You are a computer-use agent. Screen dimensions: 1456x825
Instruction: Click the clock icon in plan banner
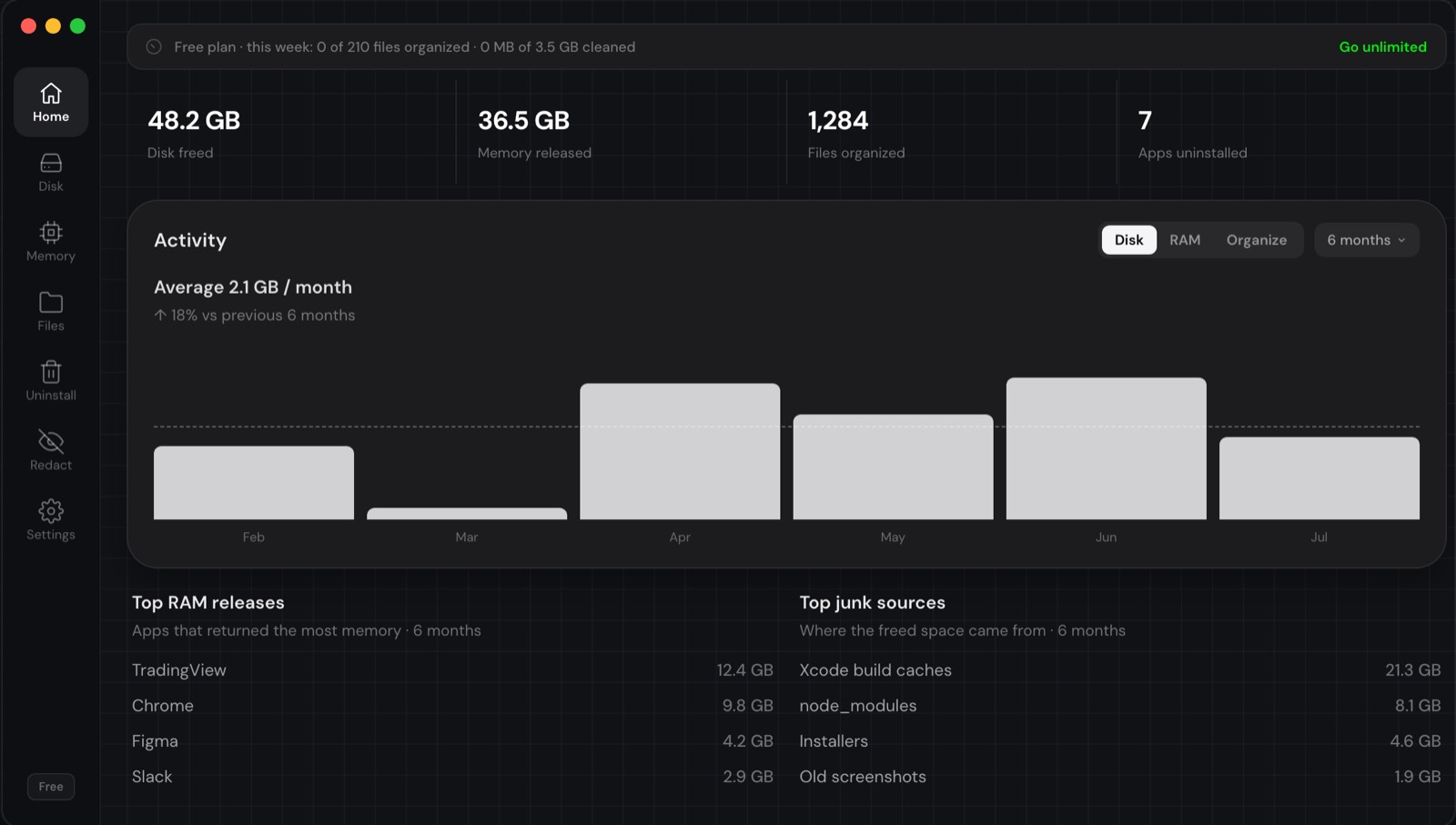pos(154,46)
